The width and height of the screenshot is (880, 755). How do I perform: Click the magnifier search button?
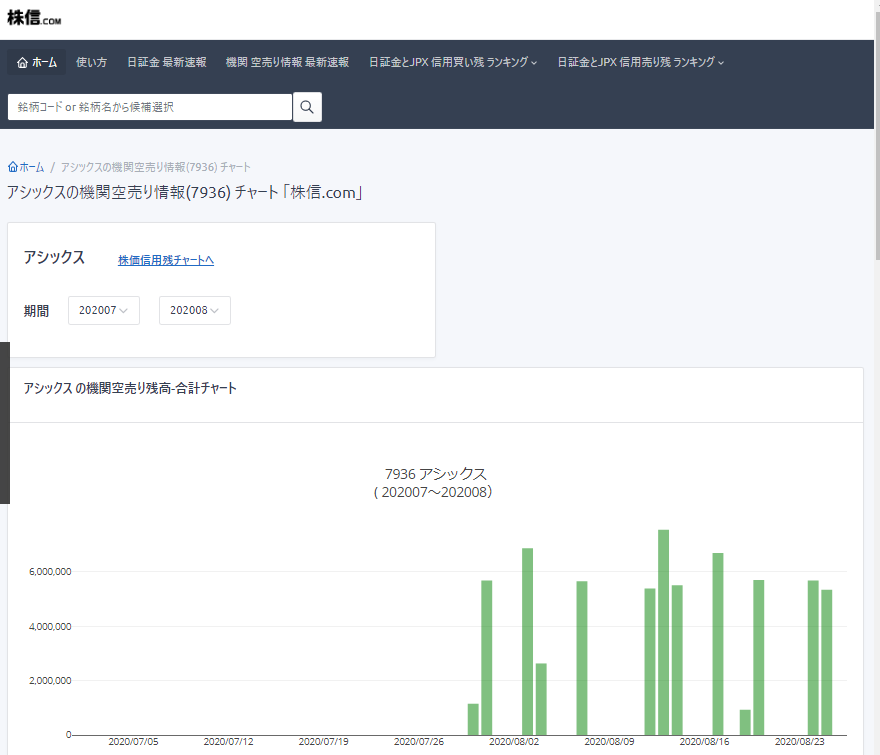[x=307, y=107]
